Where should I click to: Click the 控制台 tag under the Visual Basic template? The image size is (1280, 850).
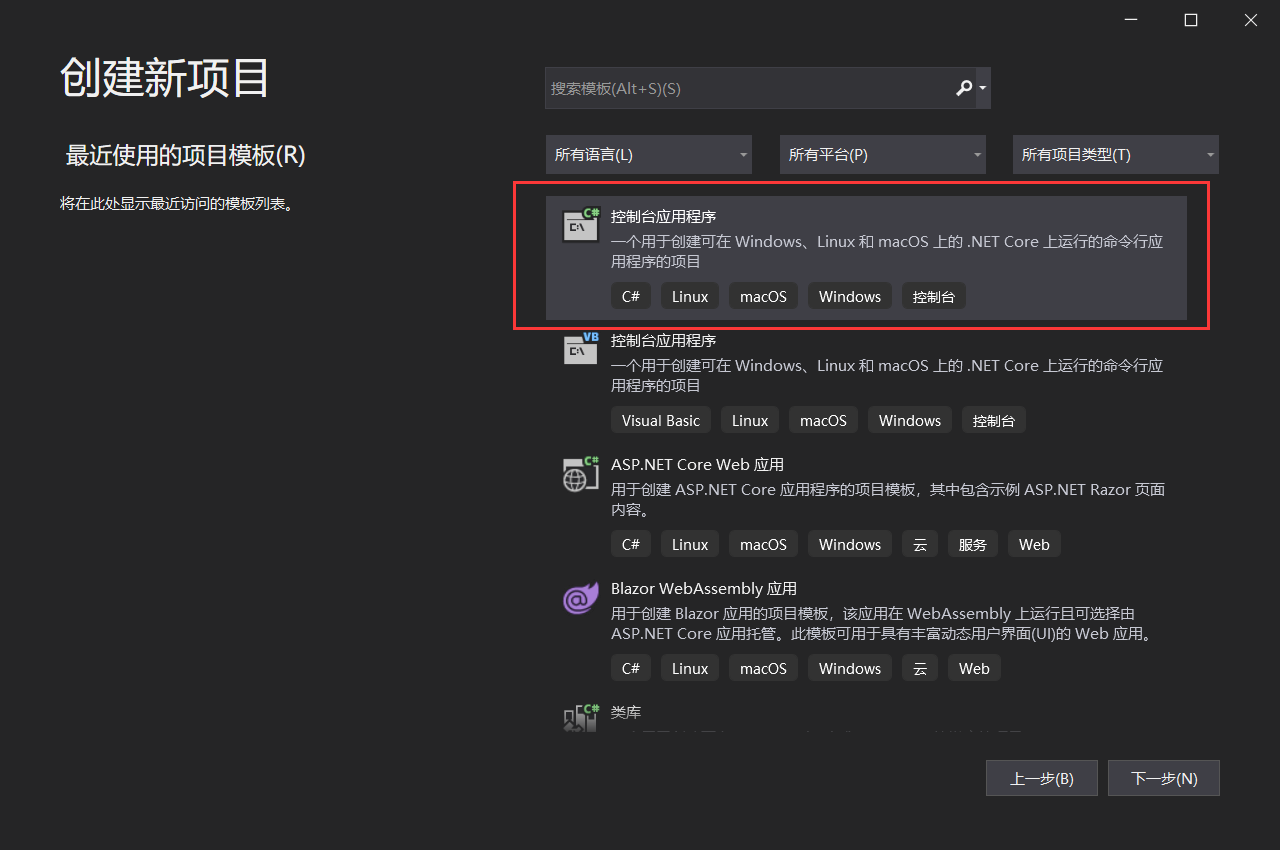(993, 419)
